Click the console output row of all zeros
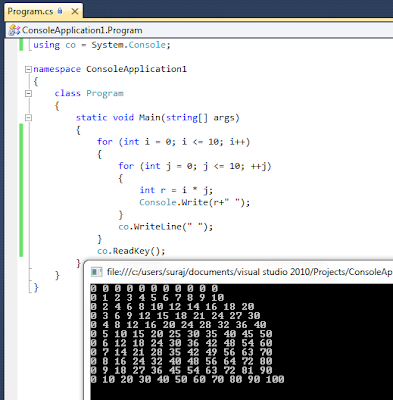The image size is (393, 400). (x=154, y=288)
